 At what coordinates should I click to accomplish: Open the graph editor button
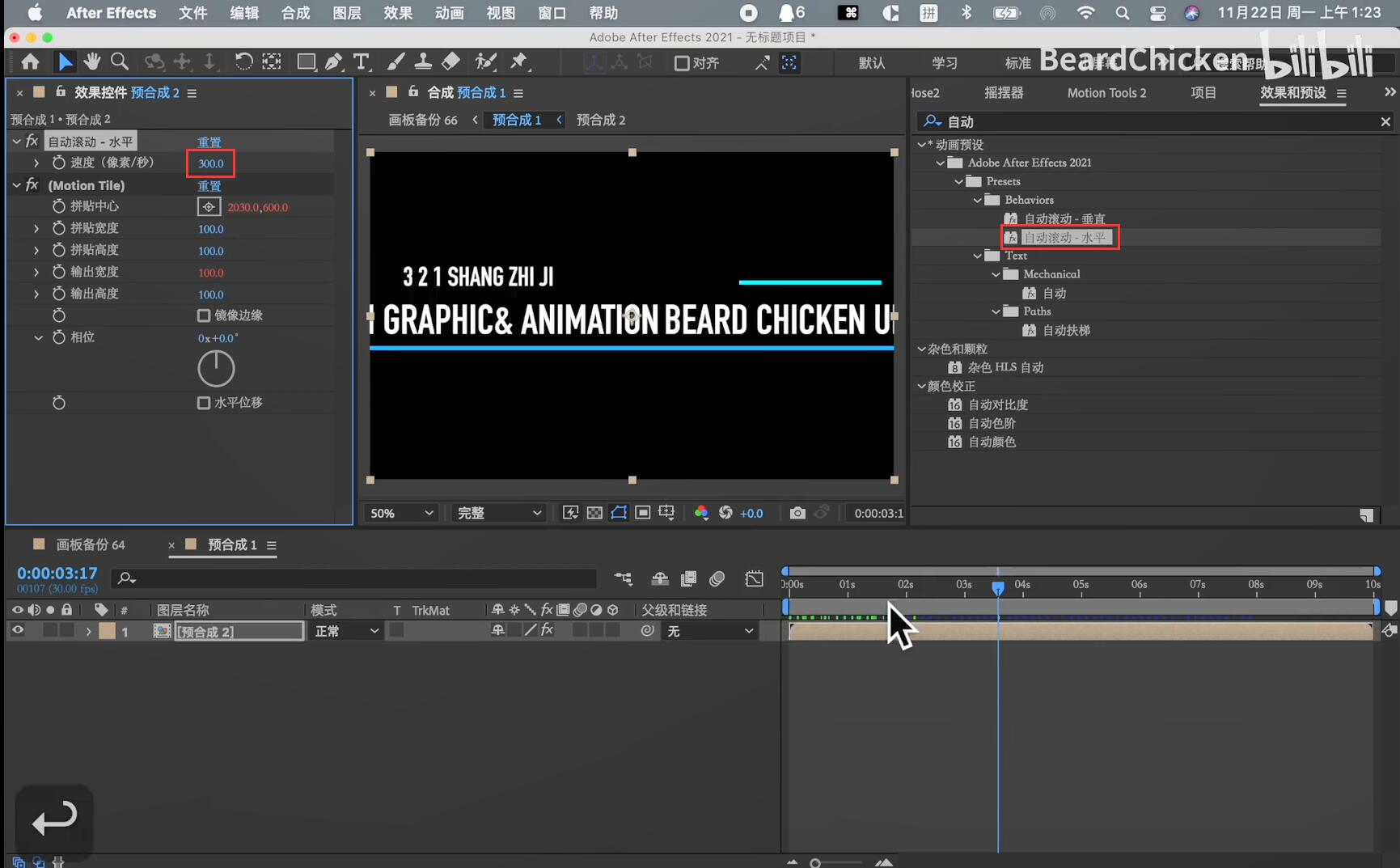(x=754, y=578)
